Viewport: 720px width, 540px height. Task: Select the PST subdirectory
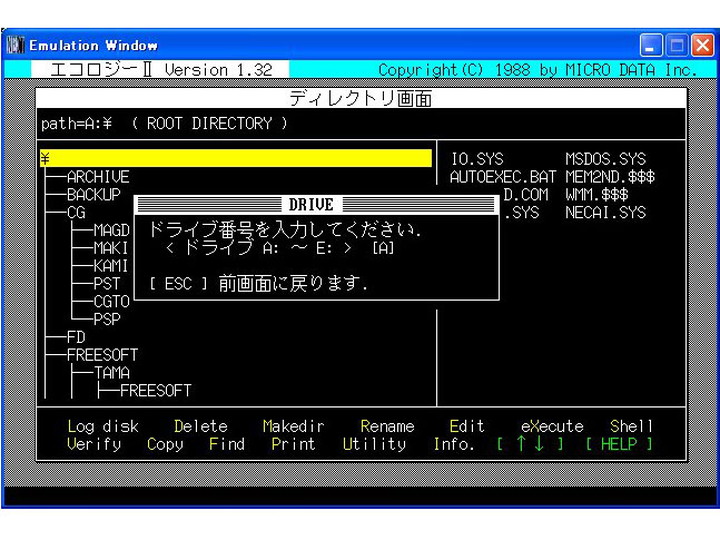click(x=107, y=284)
